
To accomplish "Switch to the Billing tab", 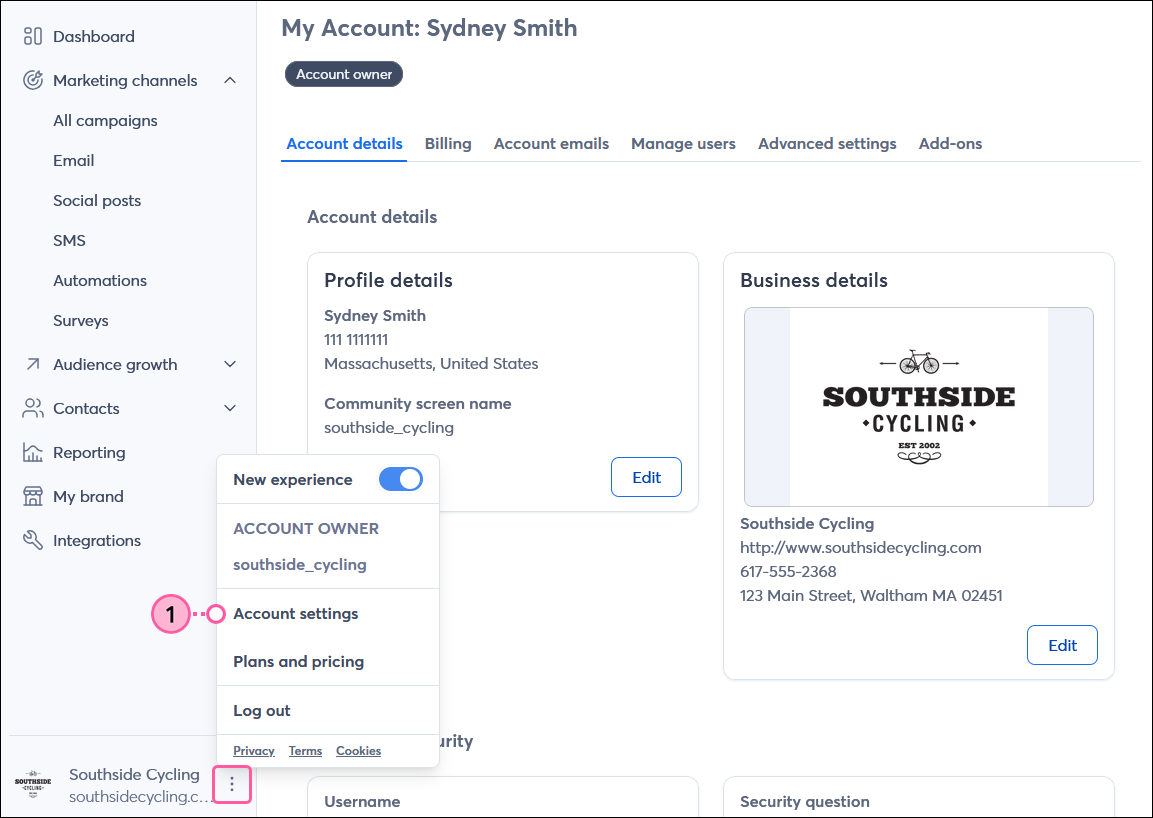I will click(448, 143).
